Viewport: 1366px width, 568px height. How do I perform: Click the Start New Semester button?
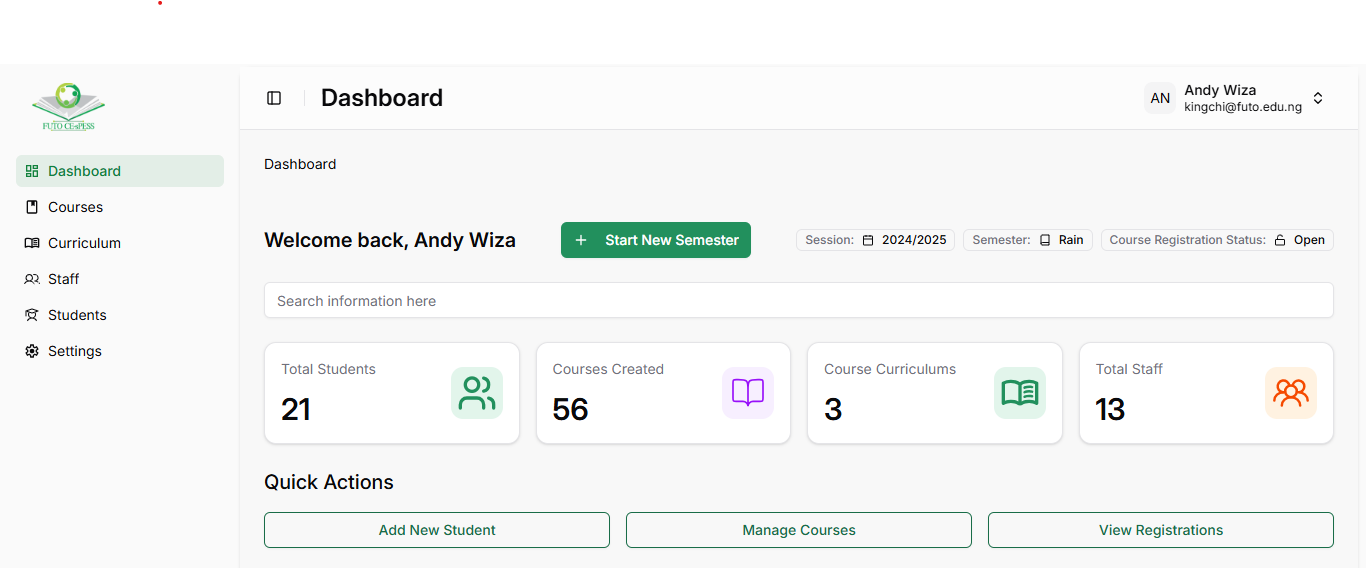tap(656, 240)
